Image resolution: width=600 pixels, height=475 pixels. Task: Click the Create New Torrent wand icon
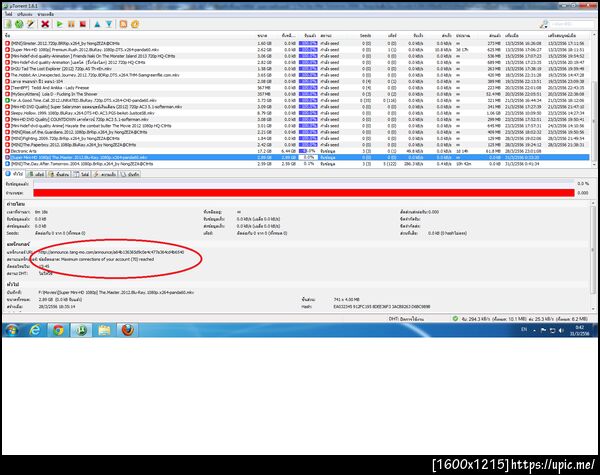(x=30, y=24)
